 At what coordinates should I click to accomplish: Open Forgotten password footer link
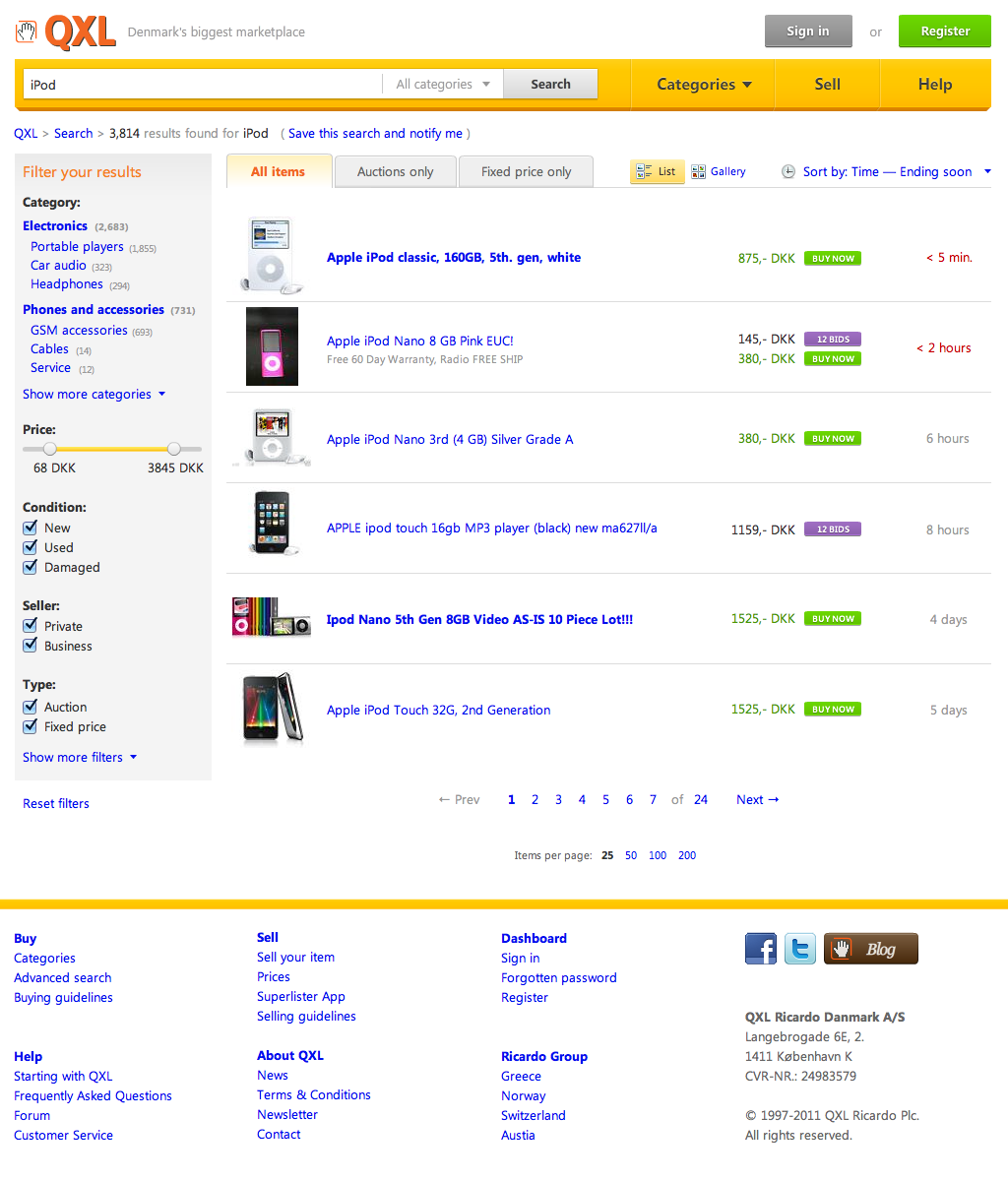(x=559, y=977)
